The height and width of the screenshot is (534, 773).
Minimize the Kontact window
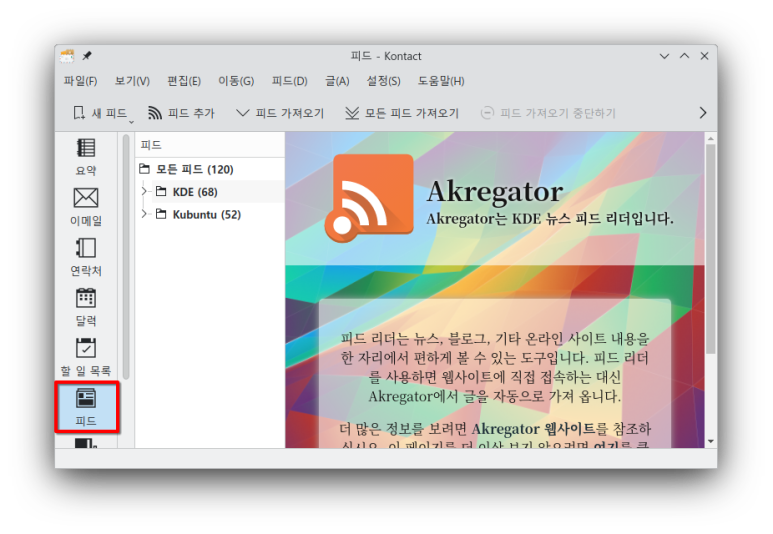tap(664, 56)
